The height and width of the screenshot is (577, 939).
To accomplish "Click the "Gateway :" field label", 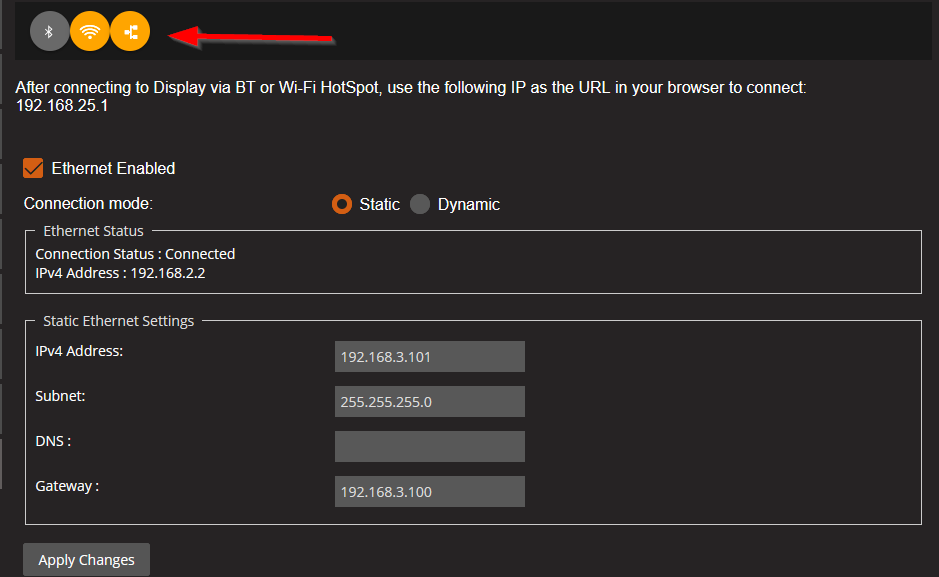I will click(x=67, y=486).
